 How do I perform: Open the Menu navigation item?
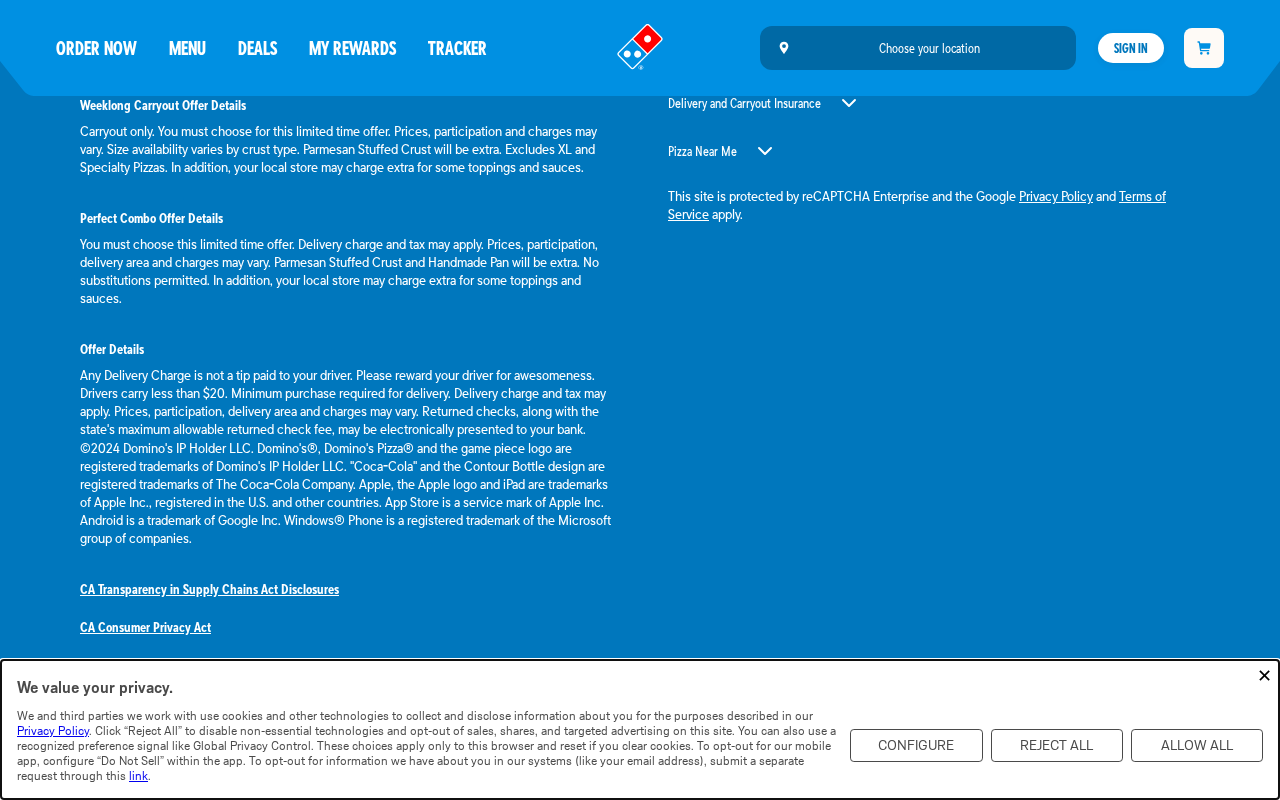coord(187,48)
